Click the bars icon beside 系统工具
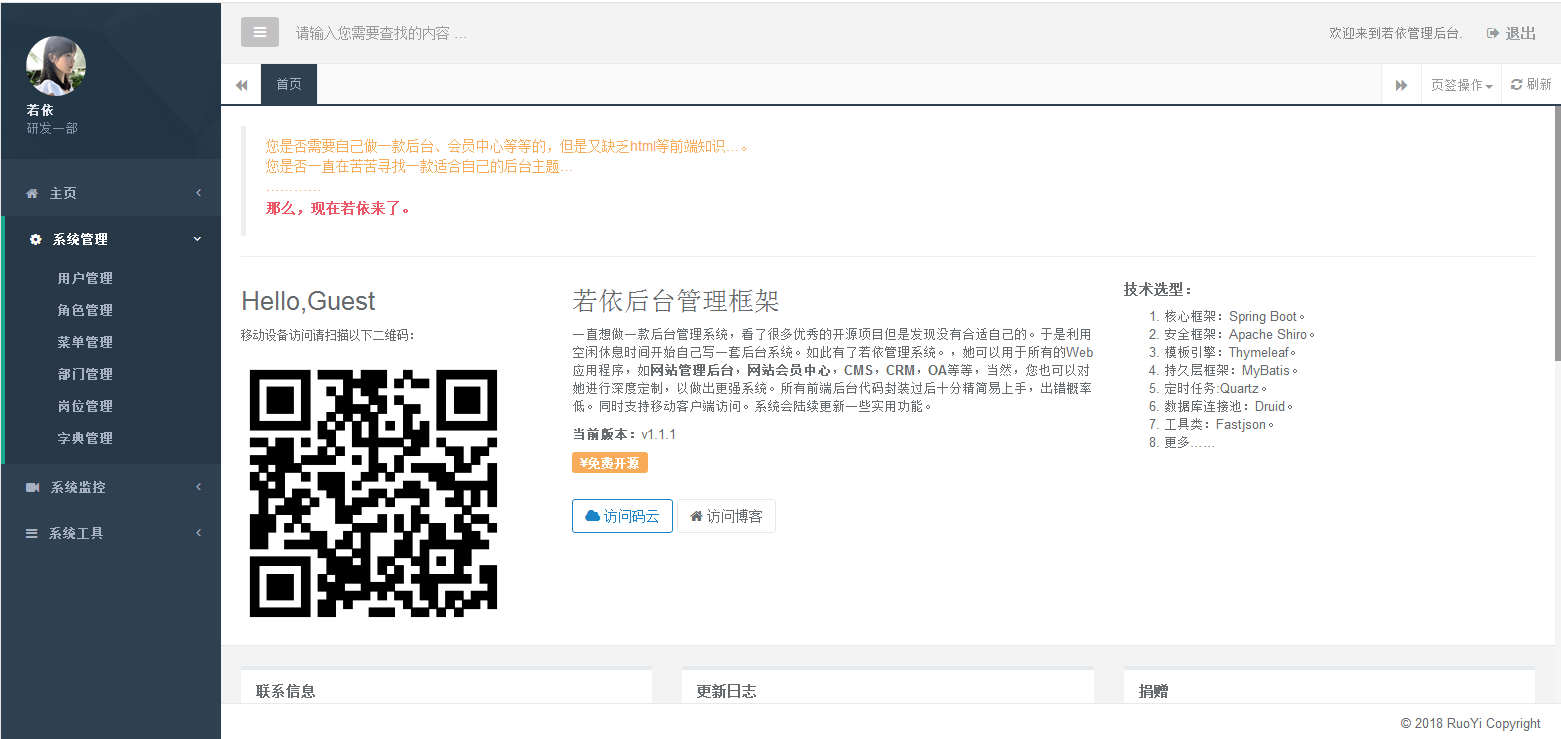The height and width of the screenshot is (739, 1561). (x=31, y=534)
